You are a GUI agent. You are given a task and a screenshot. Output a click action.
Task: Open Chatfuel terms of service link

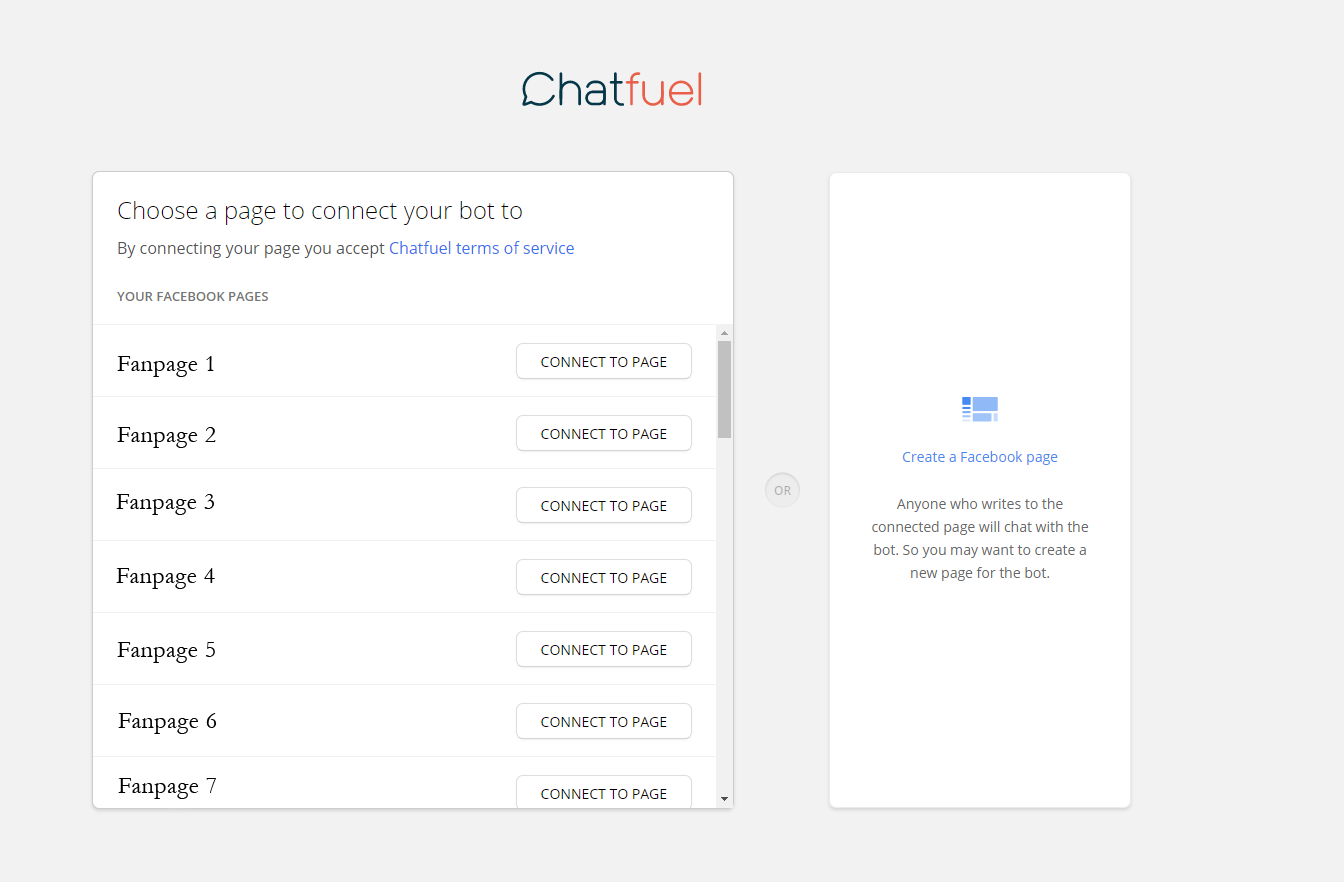(x=481, y=248)
